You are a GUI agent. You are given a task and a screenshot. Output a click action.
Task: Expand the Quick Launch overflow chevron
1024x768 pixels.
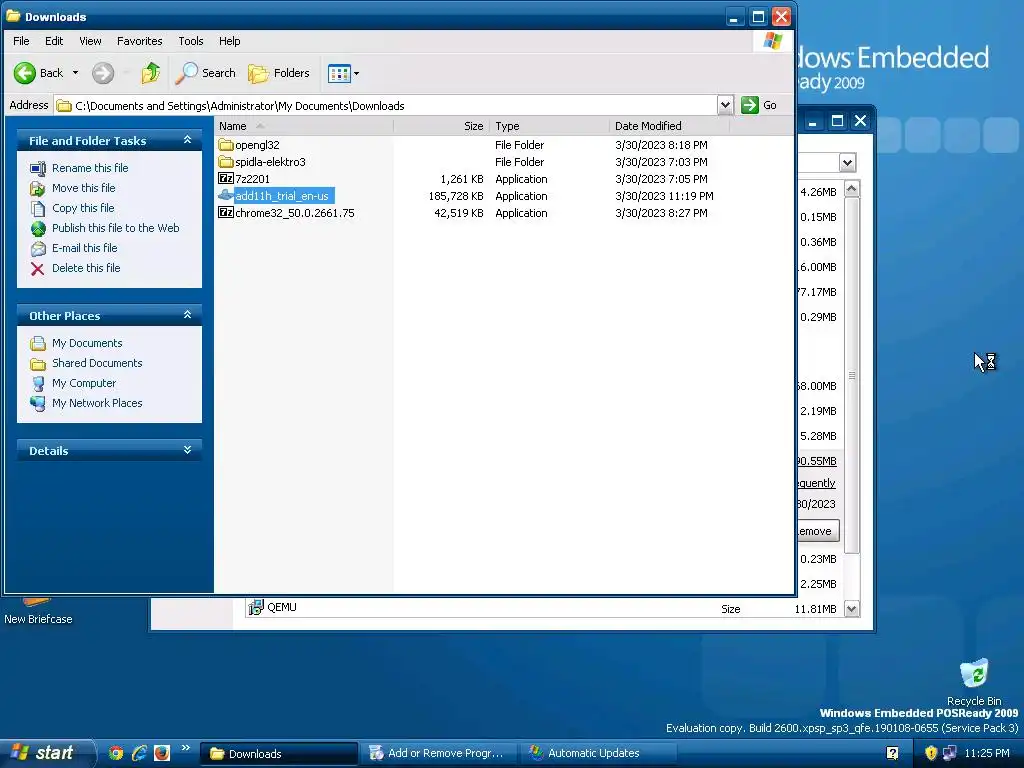pos(185,748)
